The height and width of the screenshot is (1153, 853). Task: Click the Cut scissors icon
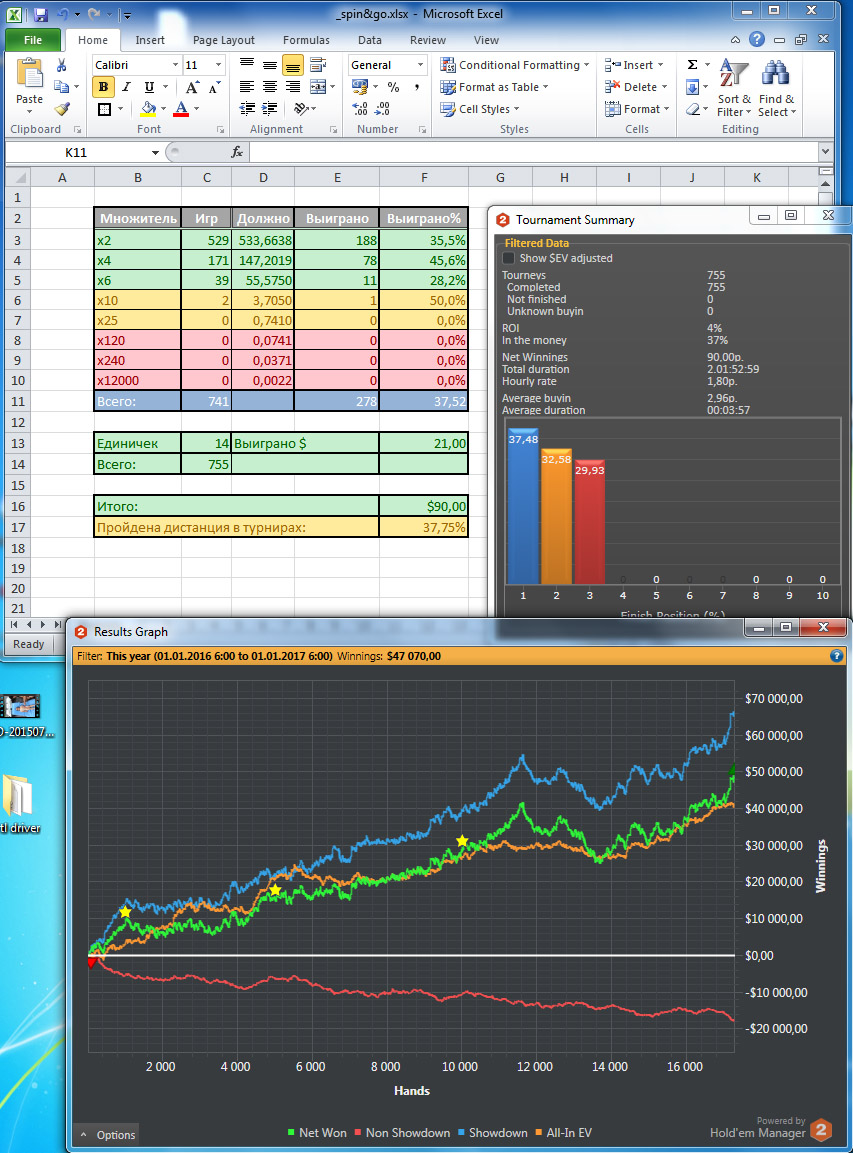[x=62, y=65]
